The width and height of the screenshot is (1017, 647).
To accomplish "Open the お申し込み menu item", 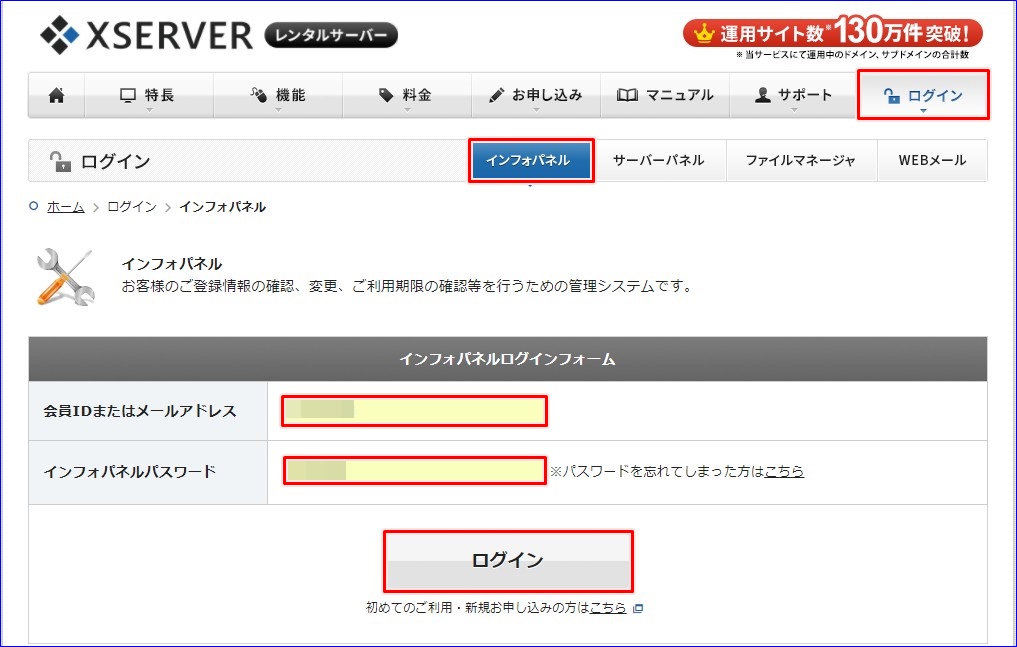I will 536,95.
